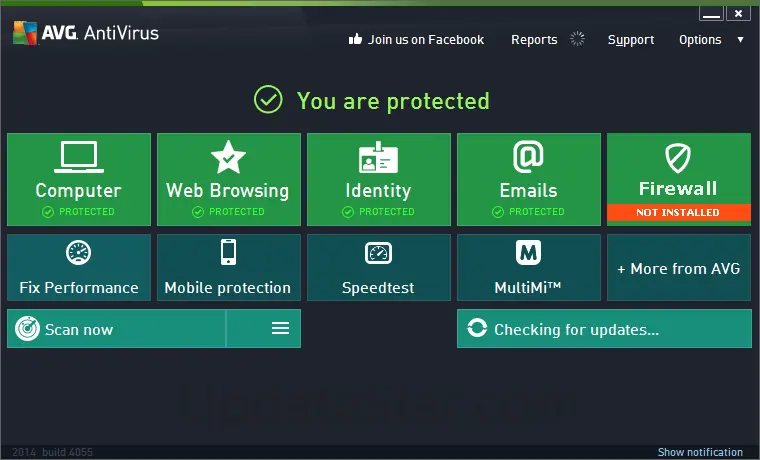Screen dimensions: 760x460
Task: Click Checking for updates button text
Action: [x=576, y=330]
